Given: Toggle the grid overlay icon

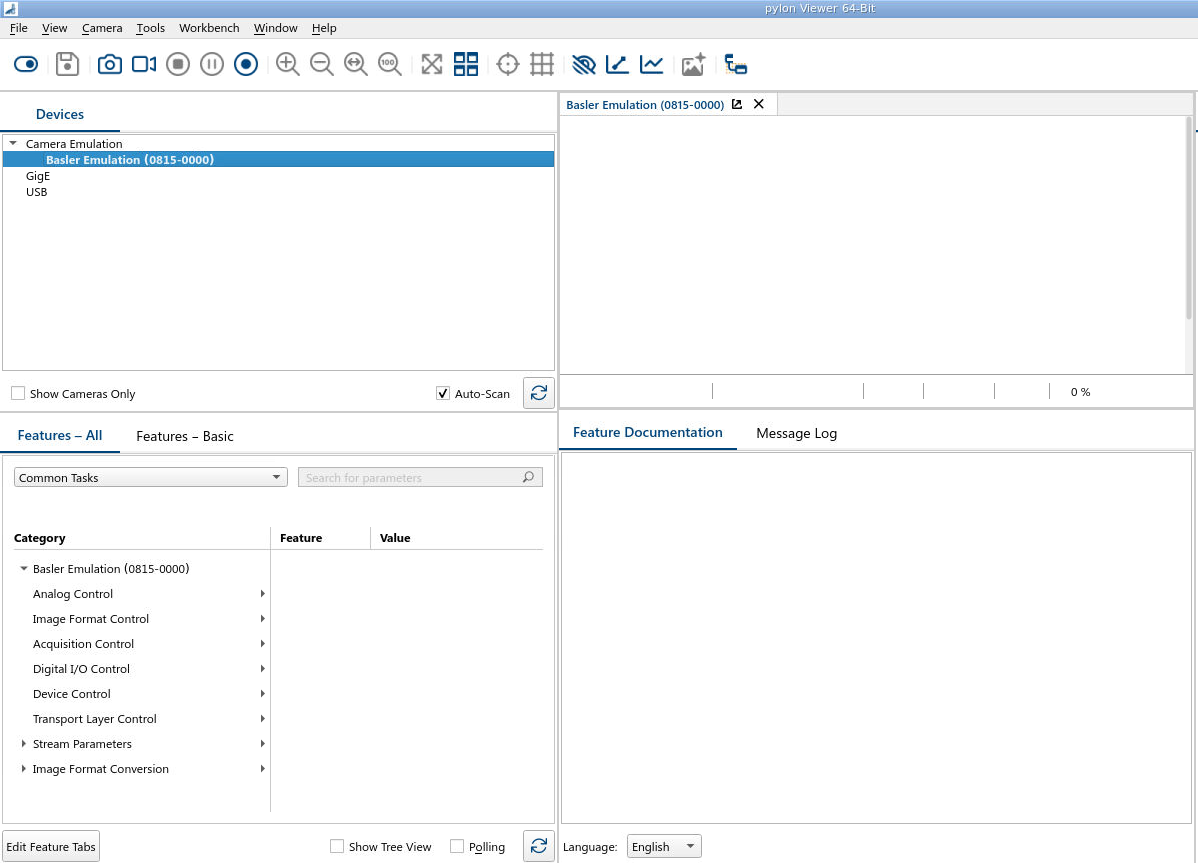Looking at the screenshot, I should pos(542,64).
